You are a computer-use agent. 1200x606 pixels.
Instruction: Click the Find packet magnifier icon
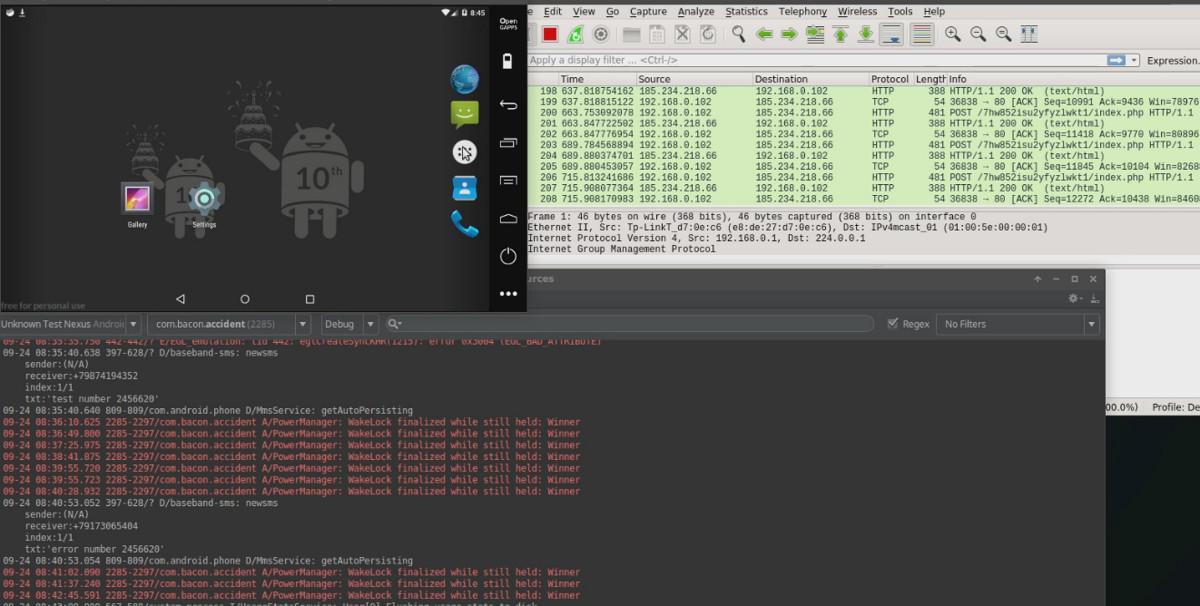click(x=738, y=34)
